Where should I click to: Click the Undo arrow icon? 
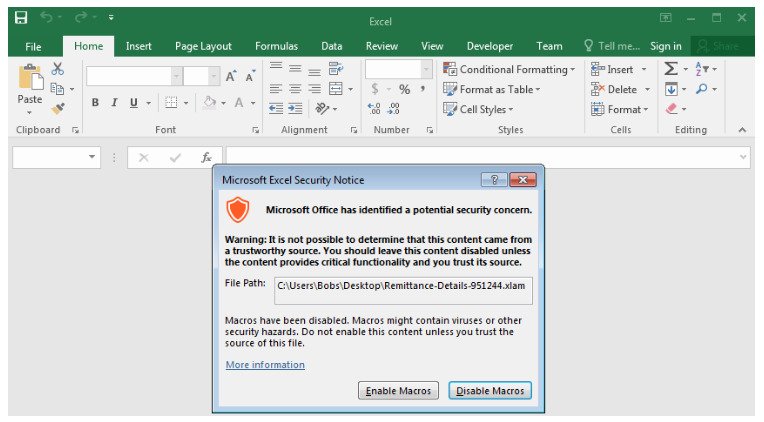[x=46, y=18]
